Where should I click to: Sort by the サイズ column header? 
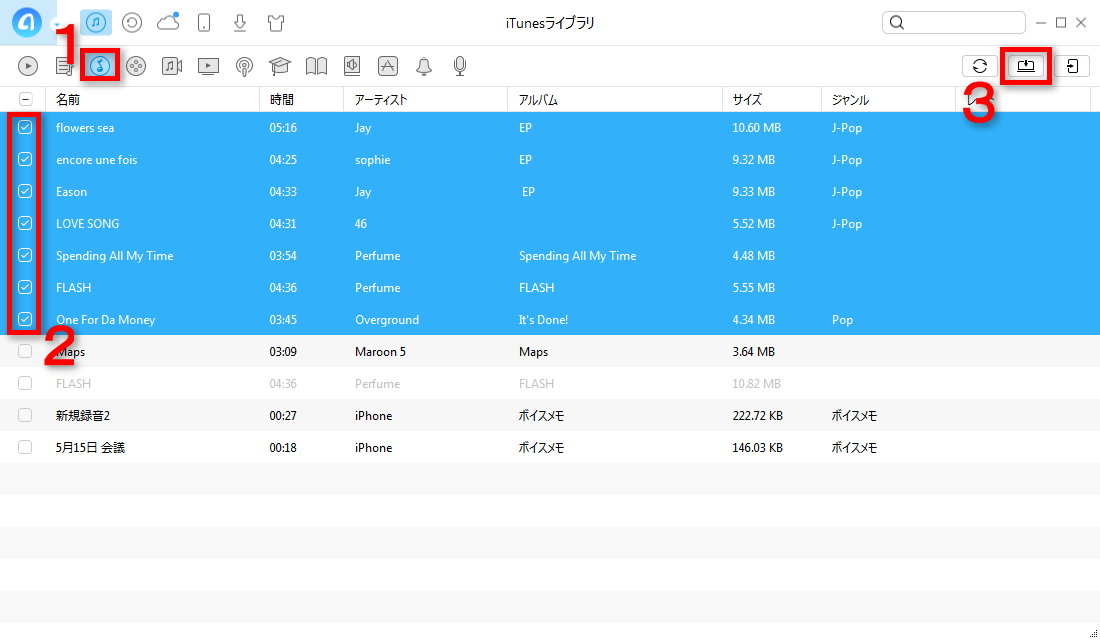tap(772, 100)
